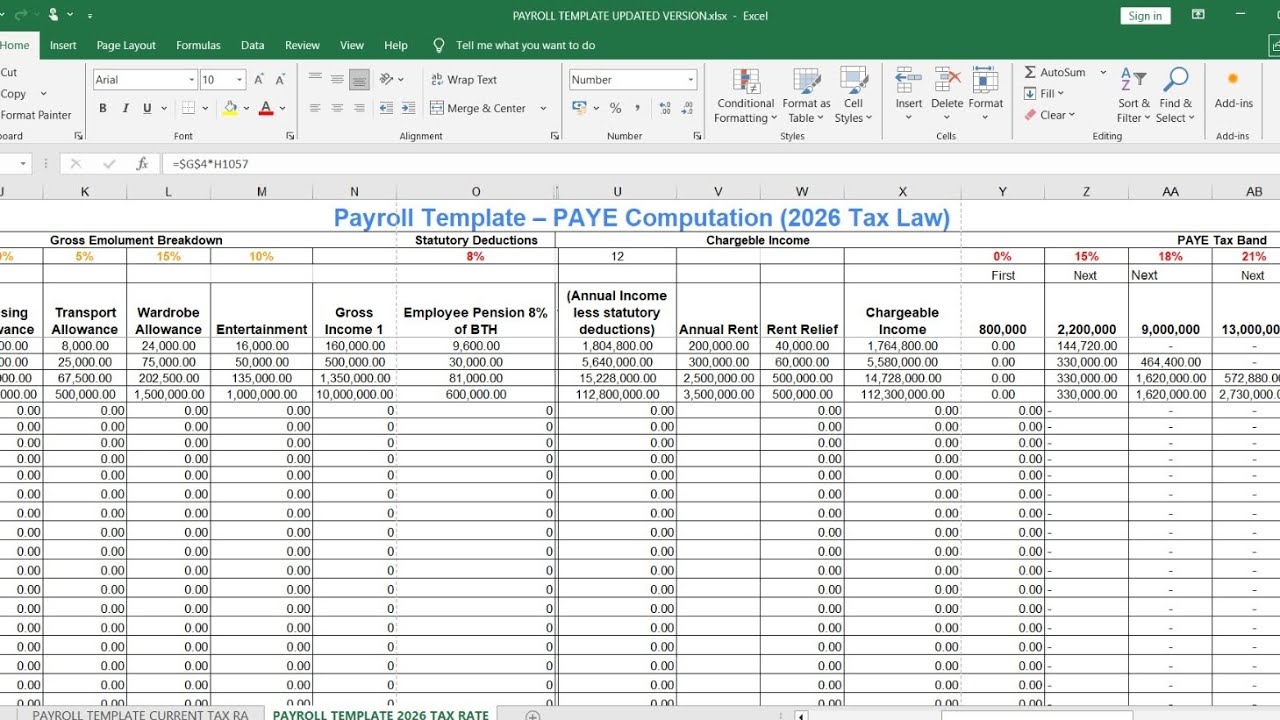Switch to Data tab
Screen dimensions: 1280x720
(x=252, y=45)
